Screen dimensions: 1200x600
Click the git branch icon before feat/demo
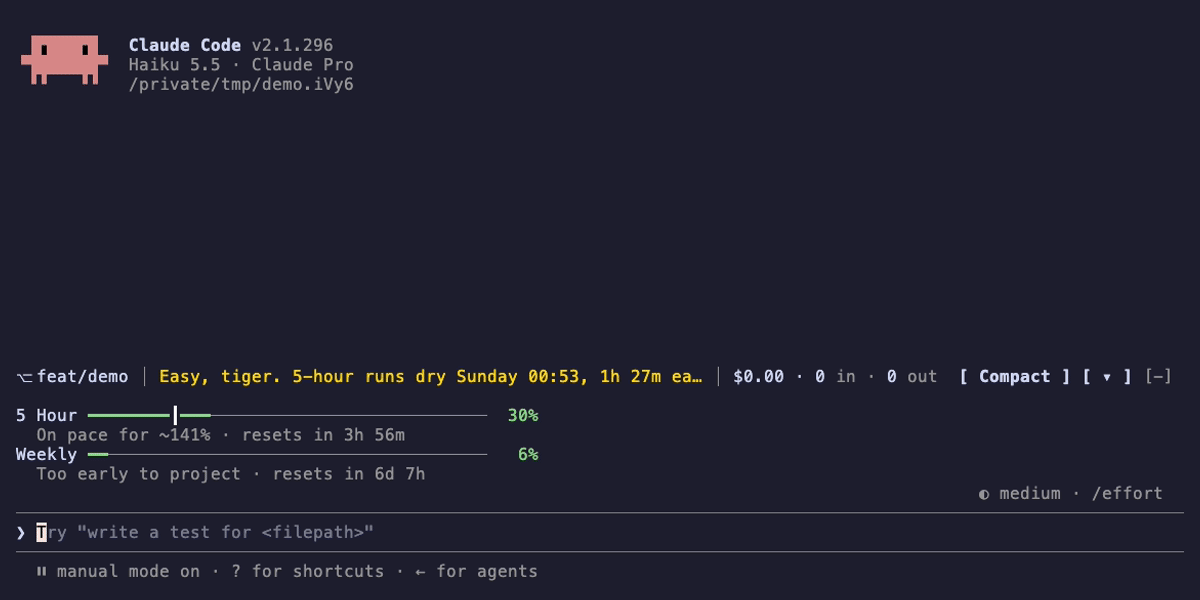pyautogui.click(x=24, y=377)
